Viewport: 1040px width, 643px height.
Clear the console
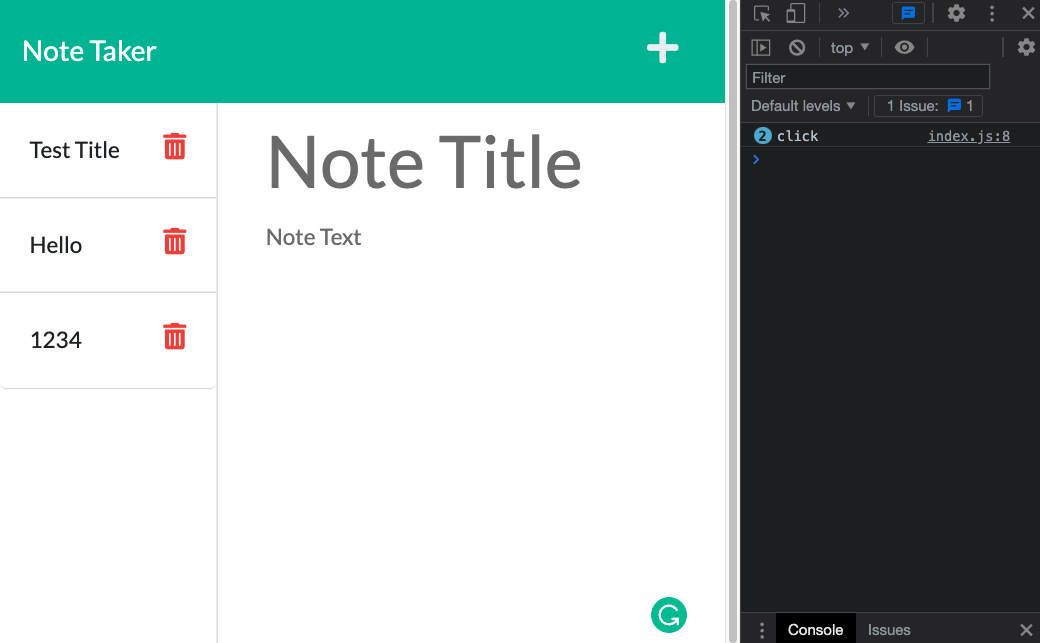[x=797, y=47]
